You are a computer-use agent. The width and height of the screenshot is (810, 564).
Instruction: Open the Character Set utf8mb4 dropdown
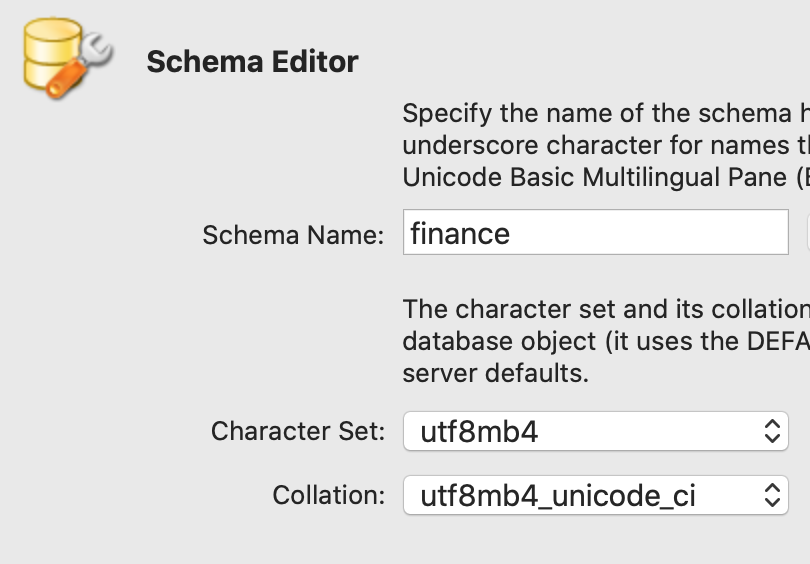pos(595,432)
